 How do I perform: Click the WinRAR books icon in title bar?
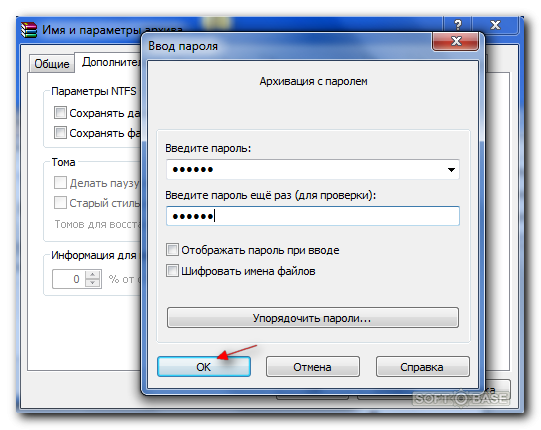pos(29,30)
